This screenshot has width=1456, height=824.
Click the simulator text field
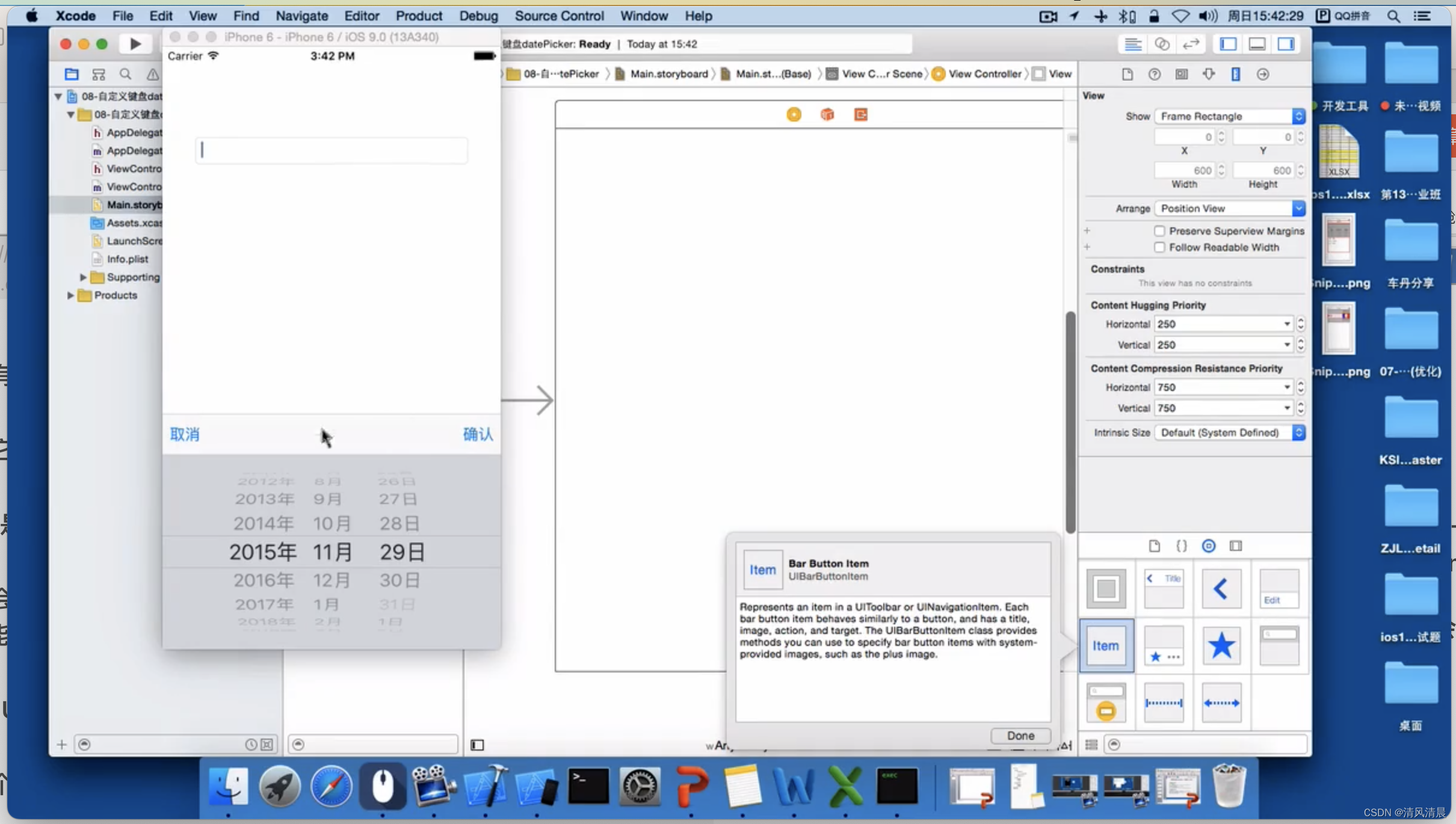(x=332, y=150)
